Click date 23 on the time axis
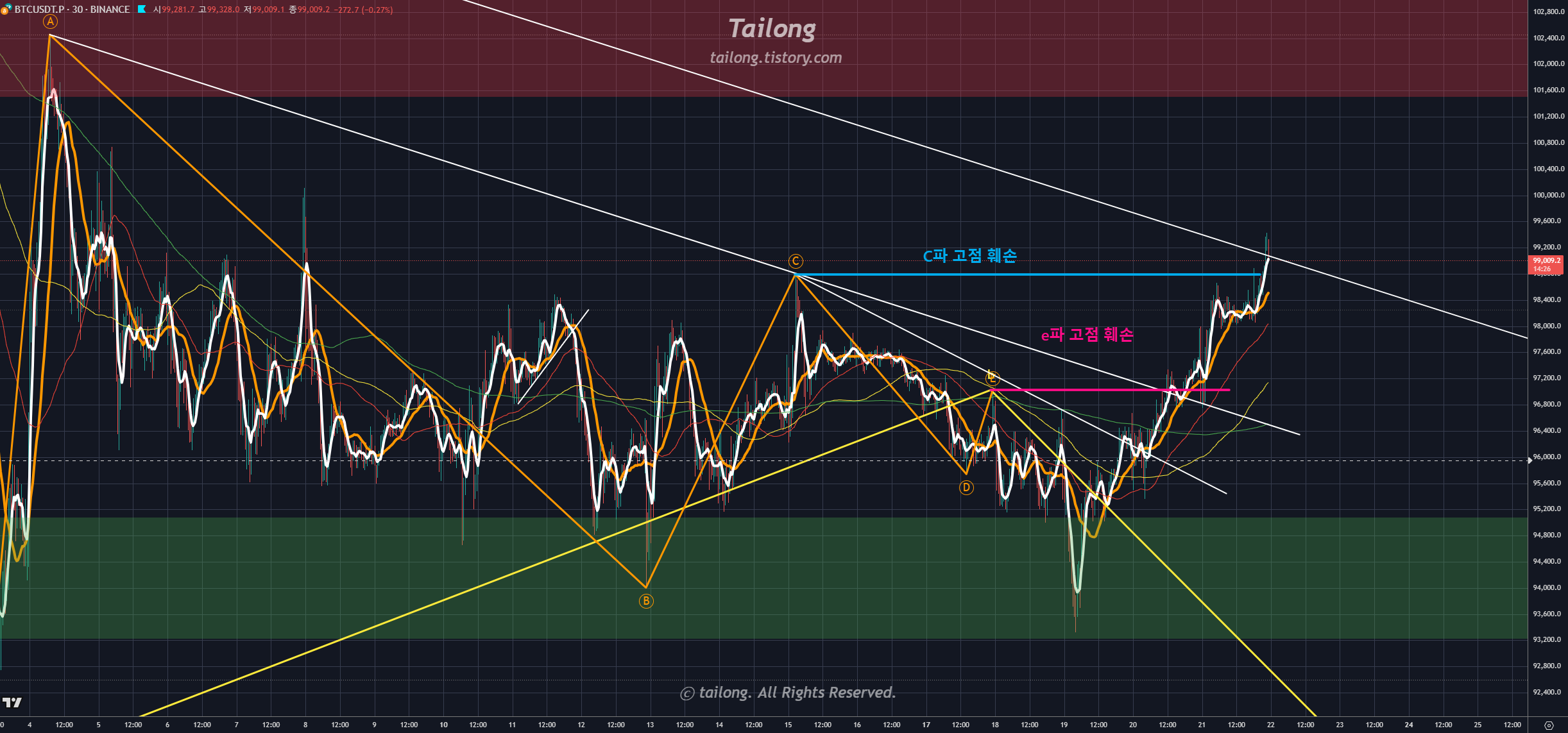 pos(1340,725)
